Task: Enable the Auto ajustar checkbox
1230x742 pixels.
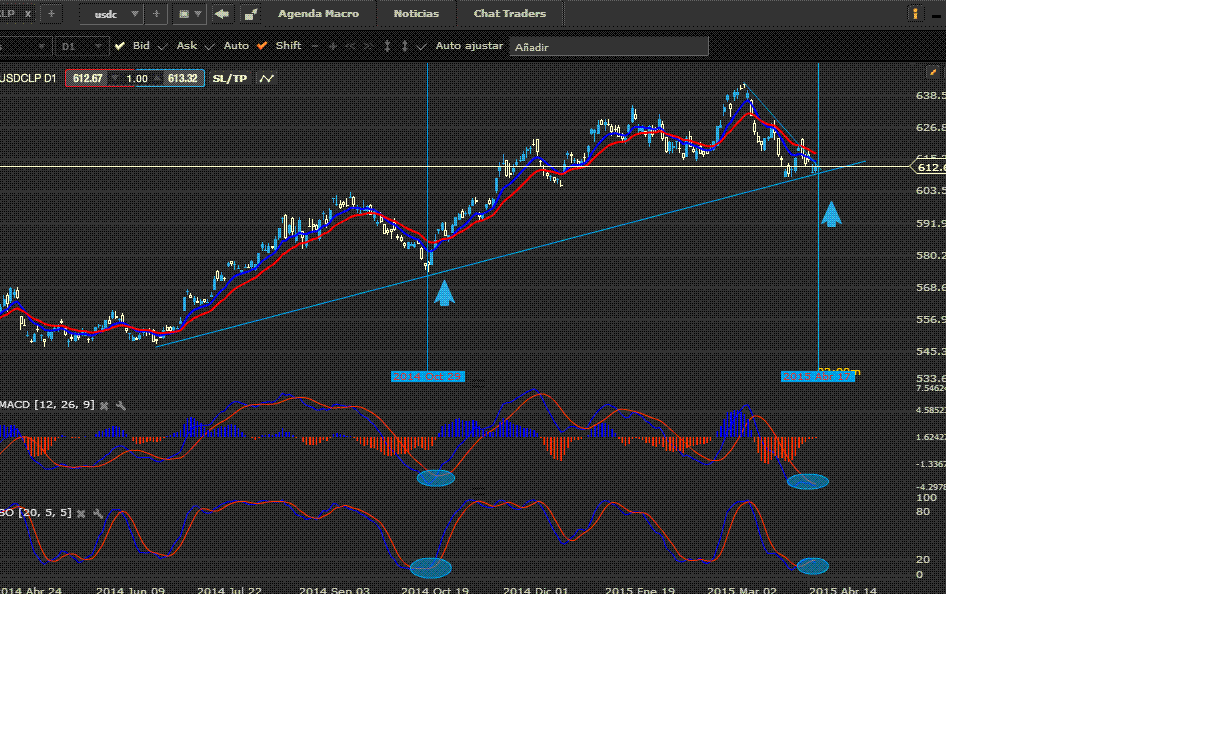Action: pos(422,46)
